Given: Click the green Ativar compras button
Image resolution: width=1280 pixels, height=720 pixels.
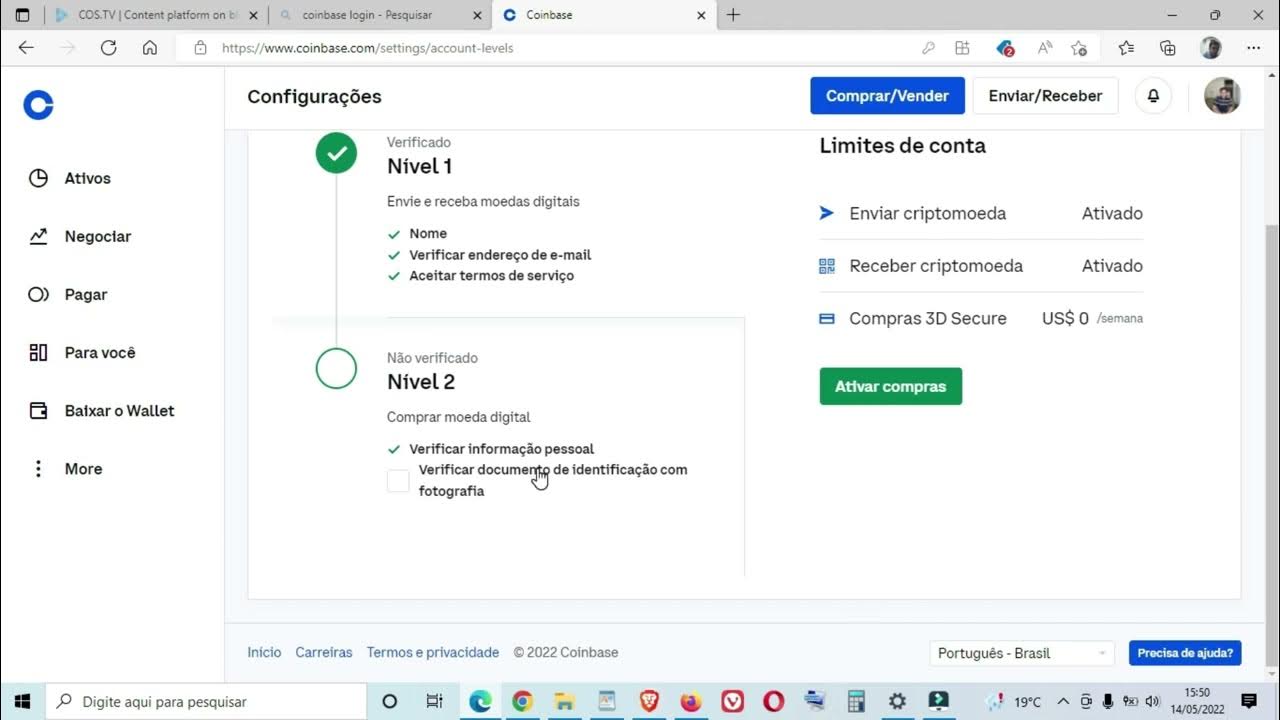Looking at the screenshot, I should (x=891, y=386).
